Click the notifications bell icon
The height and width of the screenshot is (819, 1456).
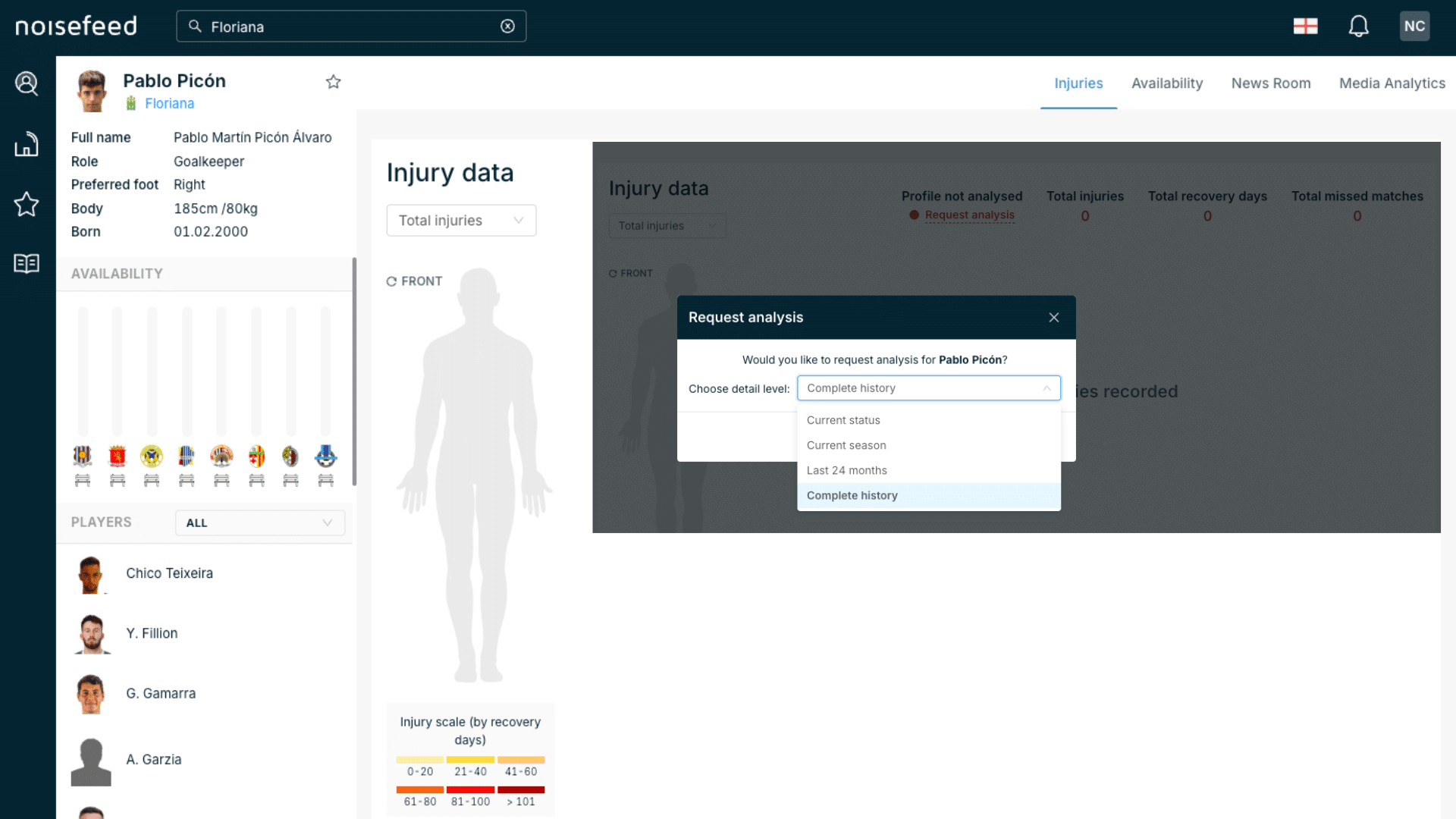point(1358,27)
